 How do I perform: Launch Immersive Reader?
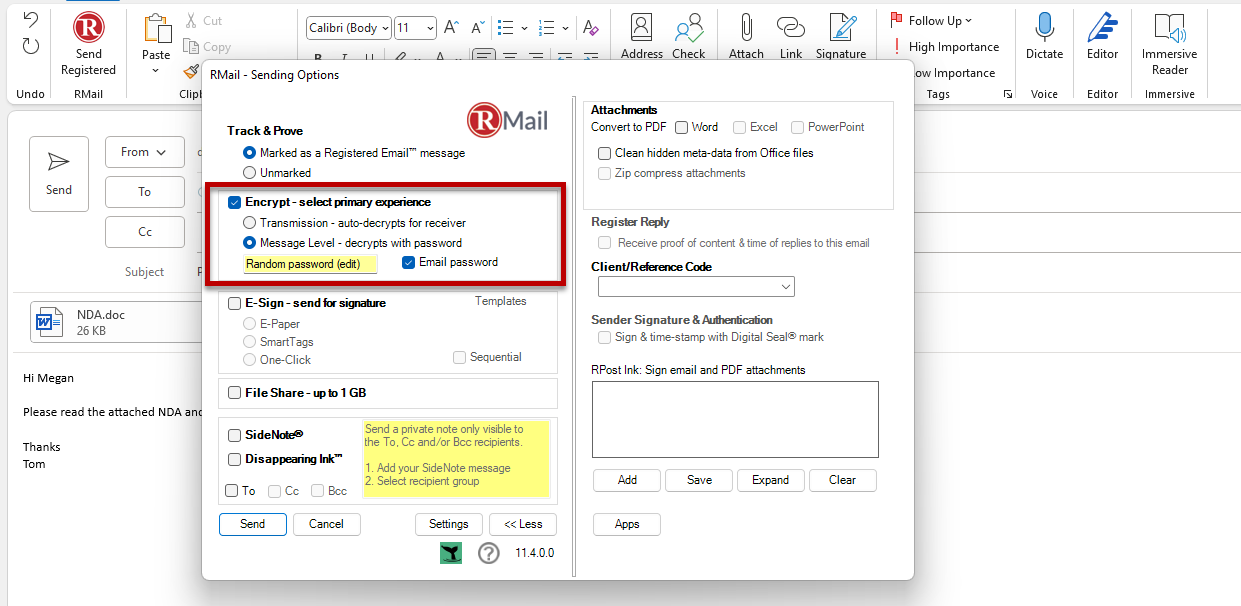coord(1169,27)
